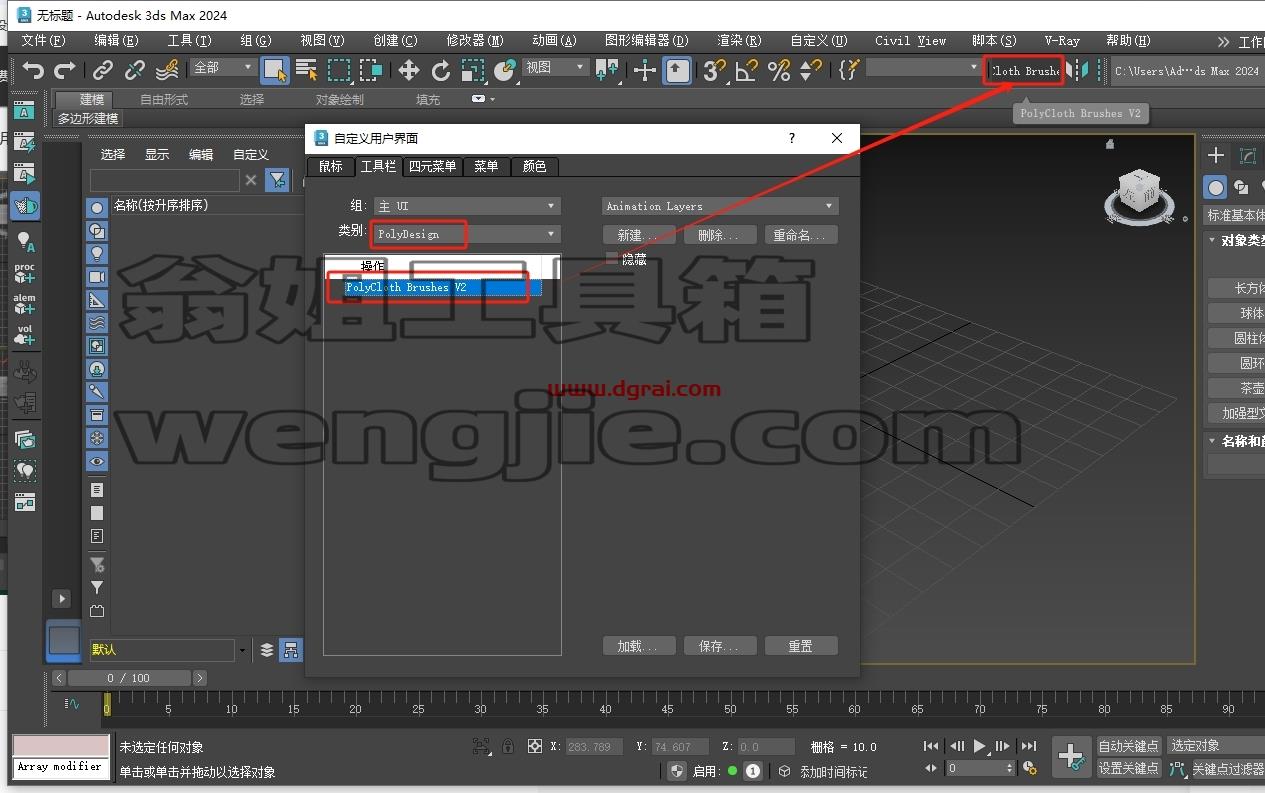Open the 修改器(M) menu
Screen dimensions: 1265x793
pyautogui.click(x=475, y=41)
